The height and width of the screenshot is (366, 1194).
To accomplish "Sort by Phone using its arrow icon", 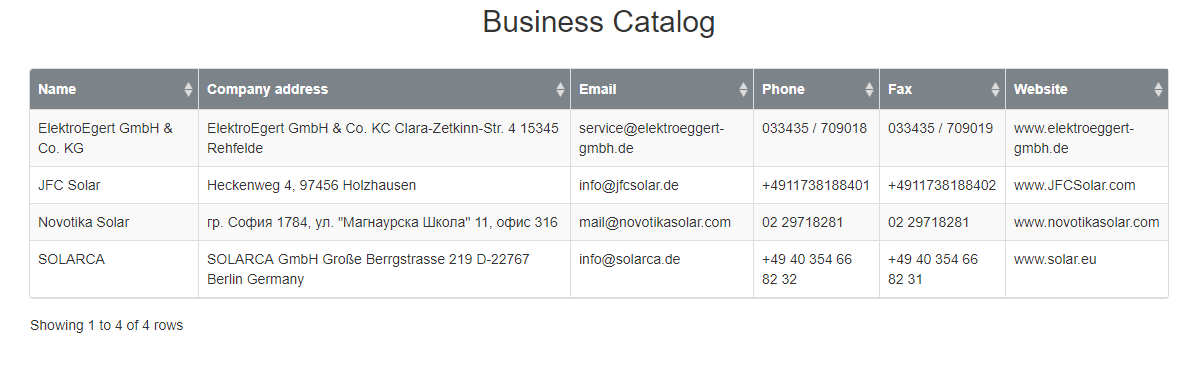I will pos(870,89).
